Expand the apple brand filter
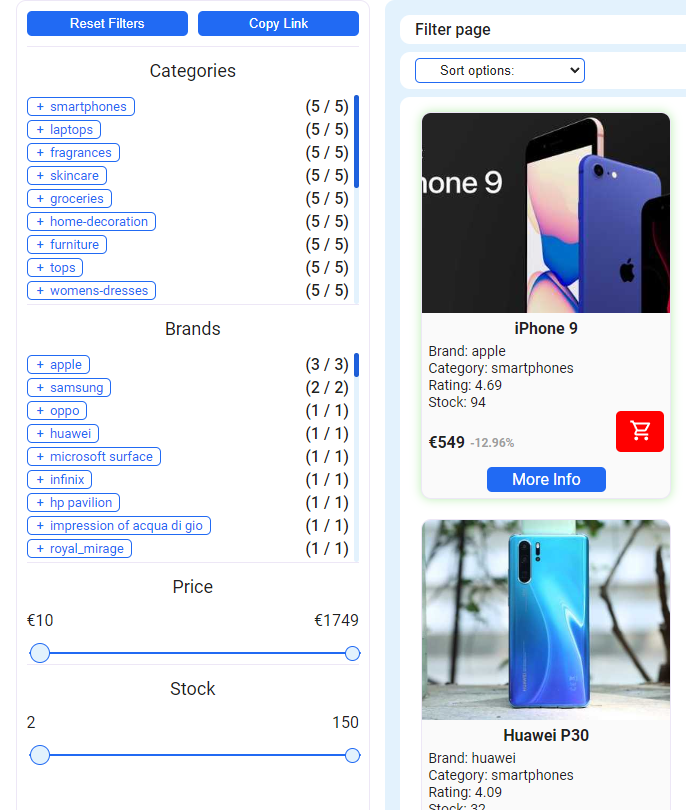Screen dimensions: 686x810 click(x=58, y=364)
